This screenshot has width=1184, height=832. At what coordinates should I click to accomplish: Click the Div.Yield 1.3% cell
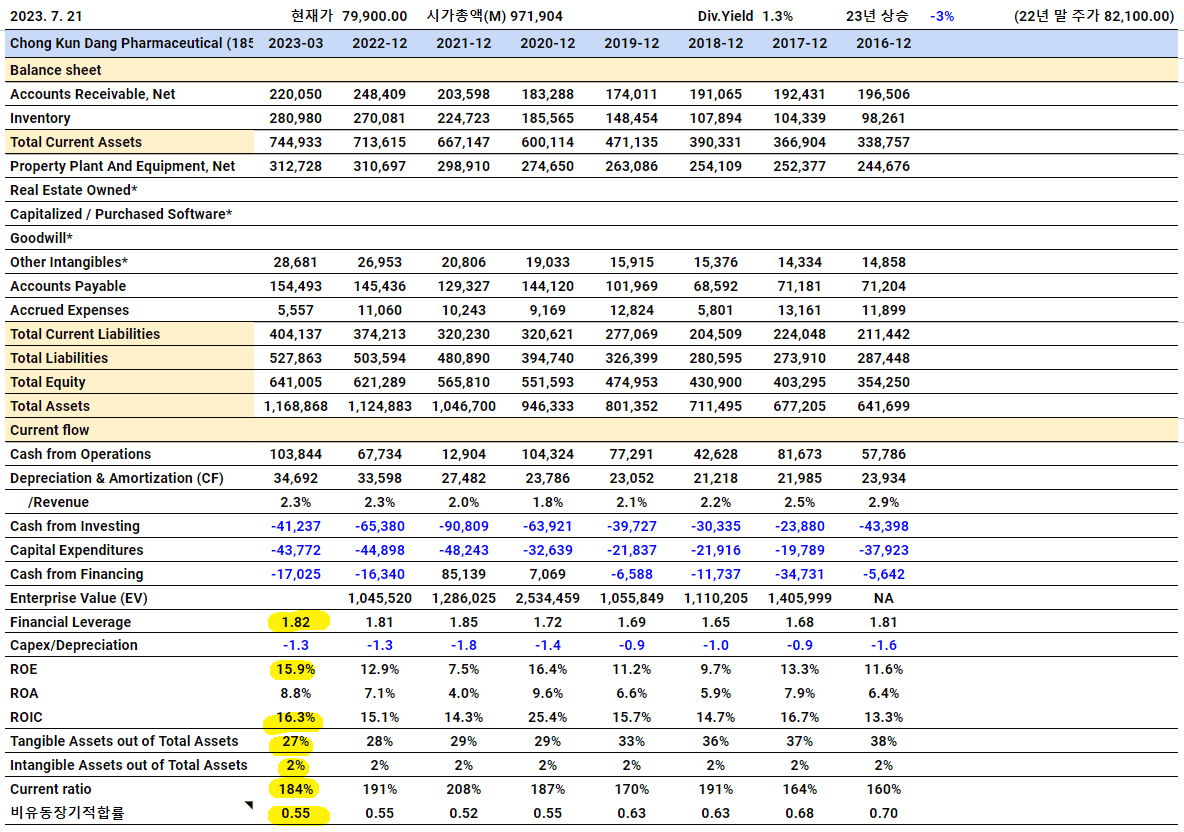pos(745,16)
